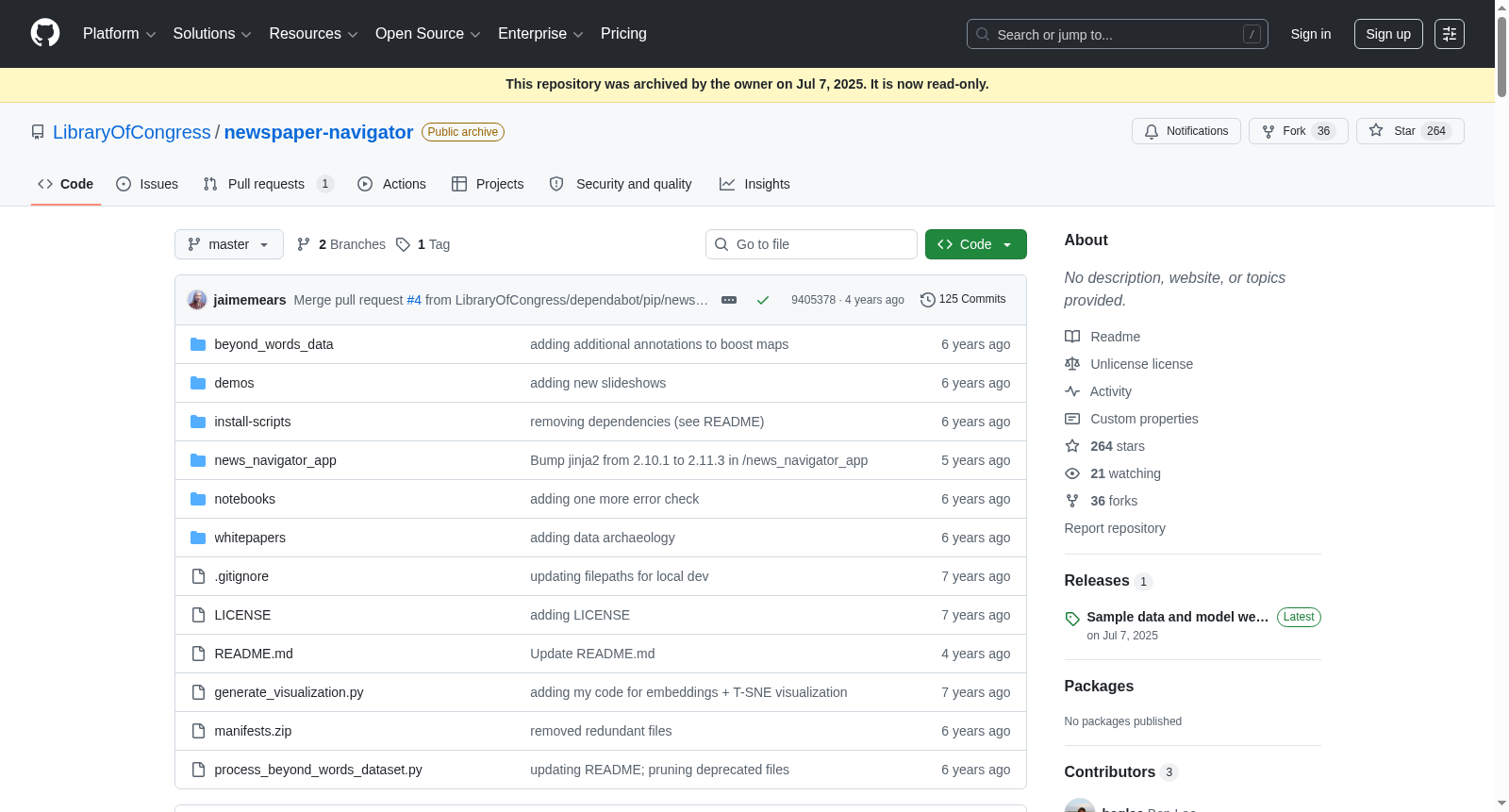The image size is (1509, 812).
Task: Switch to the Issues tab
Action: pyautogui.click(x=147, y=184)
